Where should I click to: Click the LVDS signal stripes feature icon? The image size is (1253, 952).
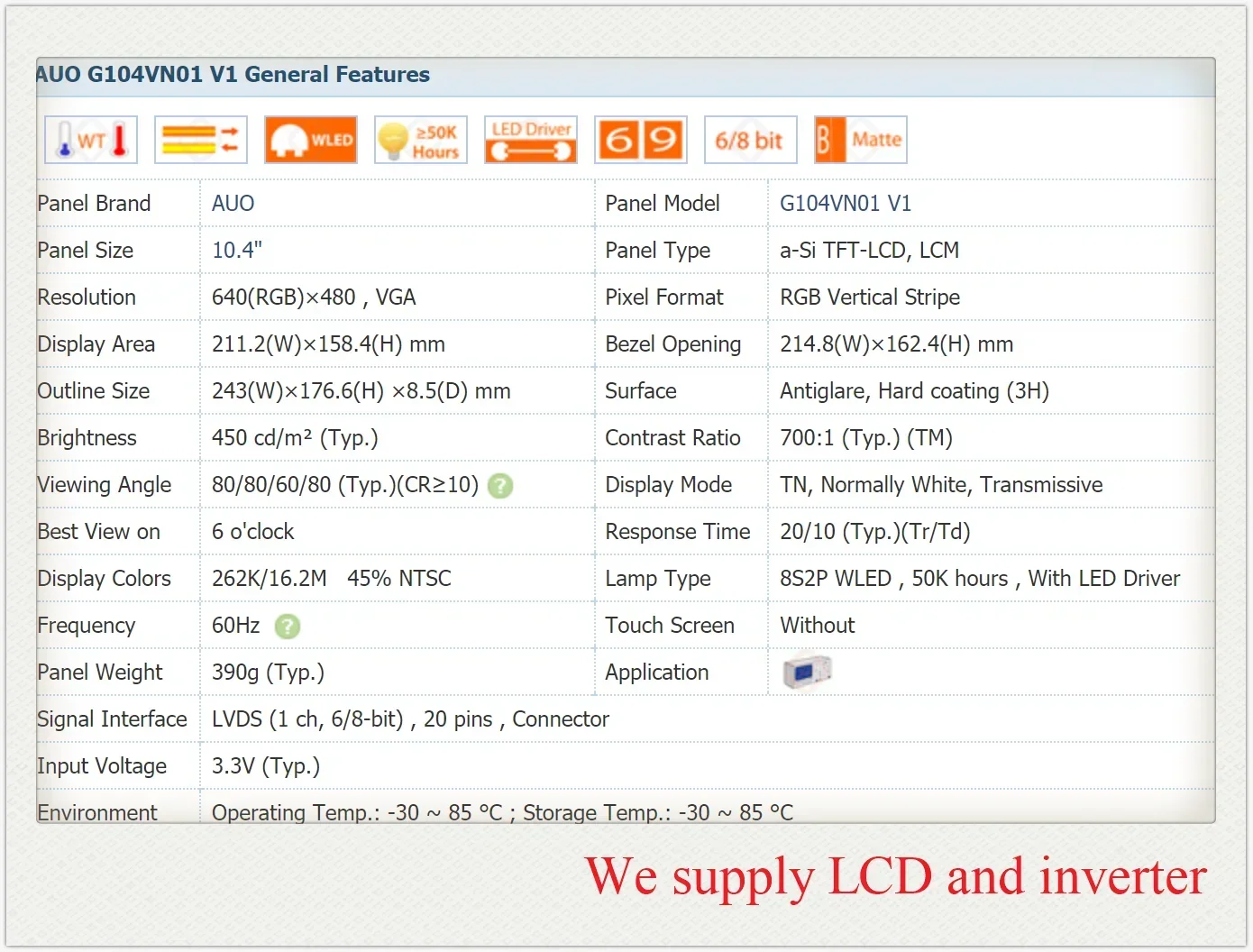pyautogui.click(x=201, y=140)
